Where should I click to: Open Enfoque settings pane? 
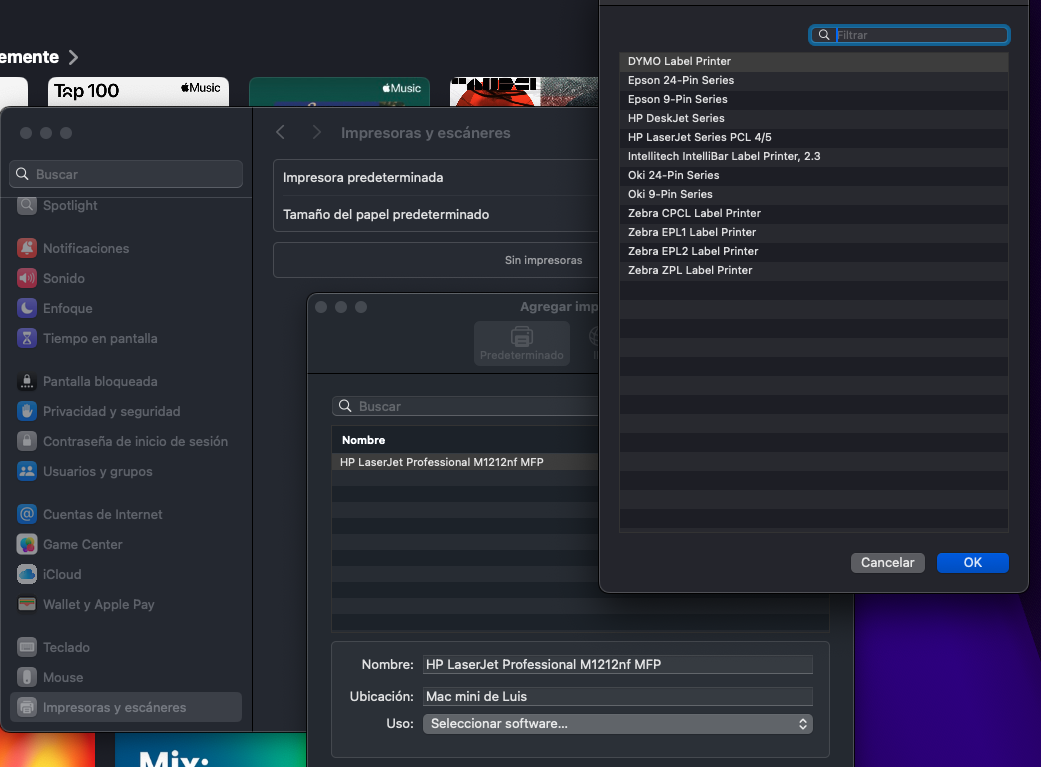click(126, 308)
